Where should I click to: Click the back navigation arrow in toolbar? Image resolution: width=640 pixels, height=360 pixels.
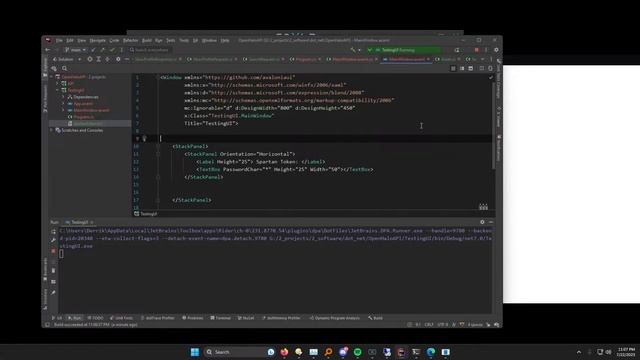point(48,50)
